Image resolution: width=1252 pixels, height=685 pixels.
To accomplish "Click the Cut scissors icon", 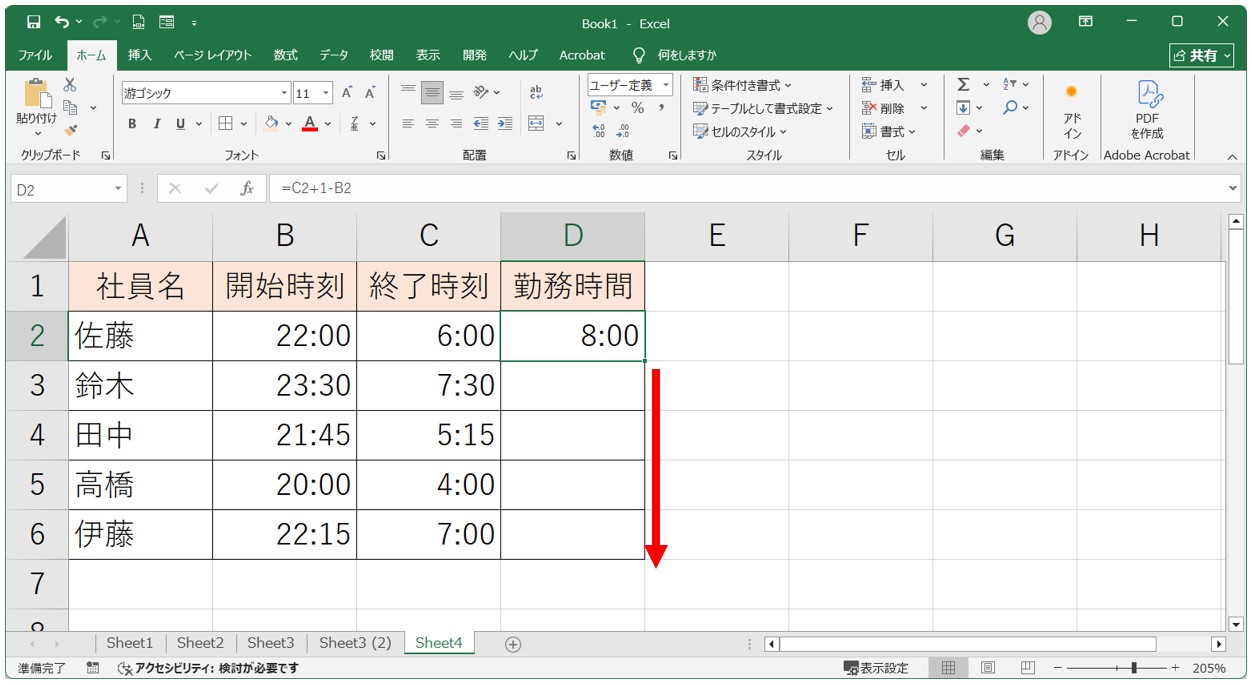I will click(70, 85).
